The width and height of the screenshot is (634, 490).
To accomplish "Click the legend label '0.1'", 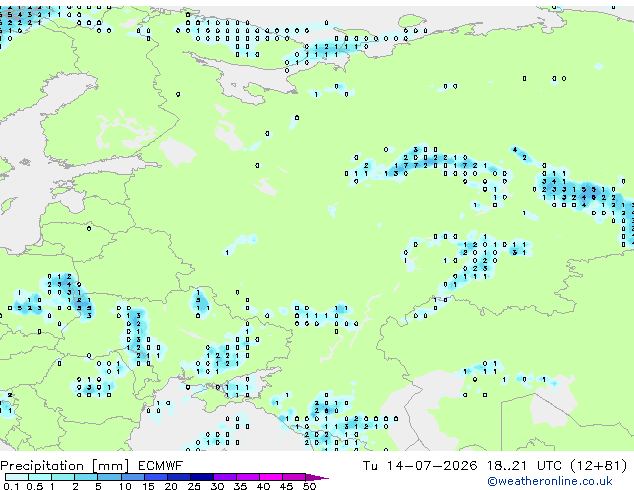I will pyautogui.click(x=11, y=486).
